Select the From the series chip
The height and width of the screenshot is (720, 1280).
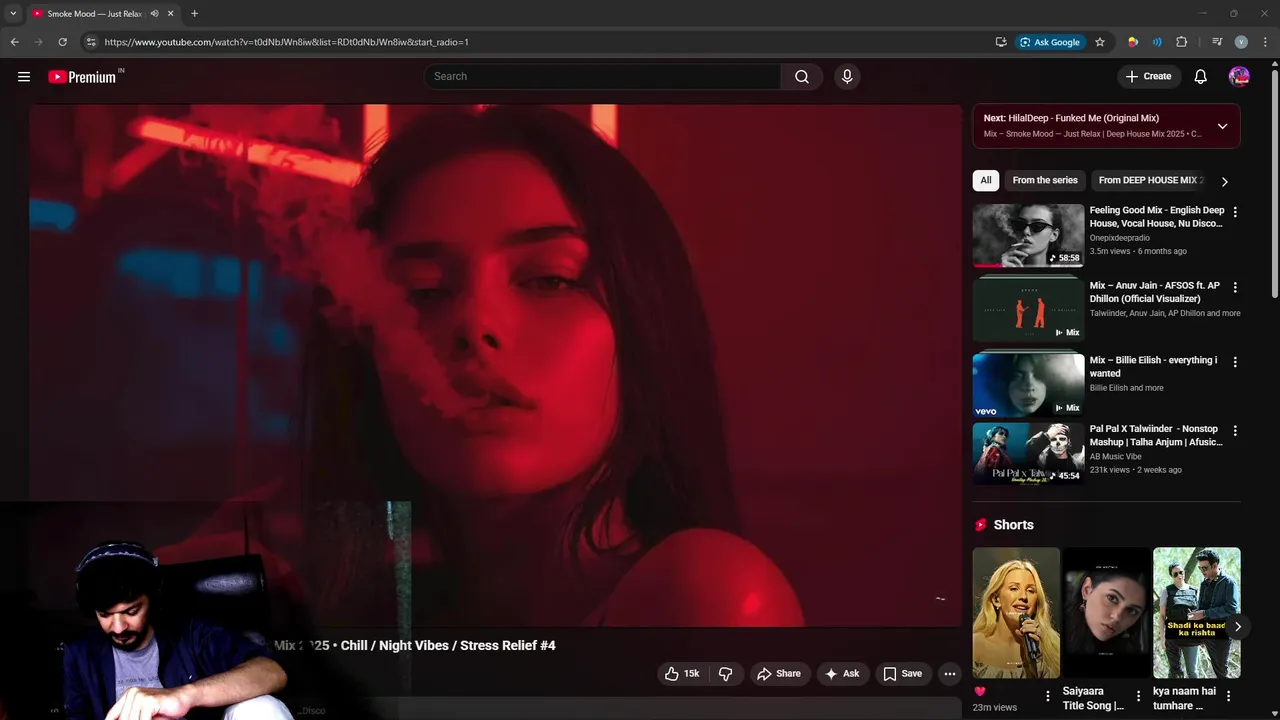[x=1045, y=180]
